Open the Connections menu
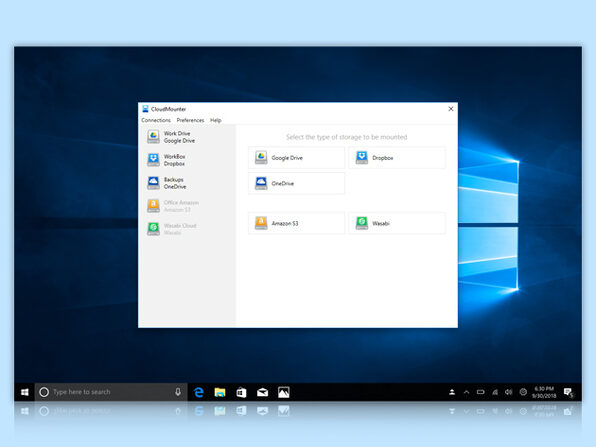The image size is (596, 447). click(x=156, y=120)
